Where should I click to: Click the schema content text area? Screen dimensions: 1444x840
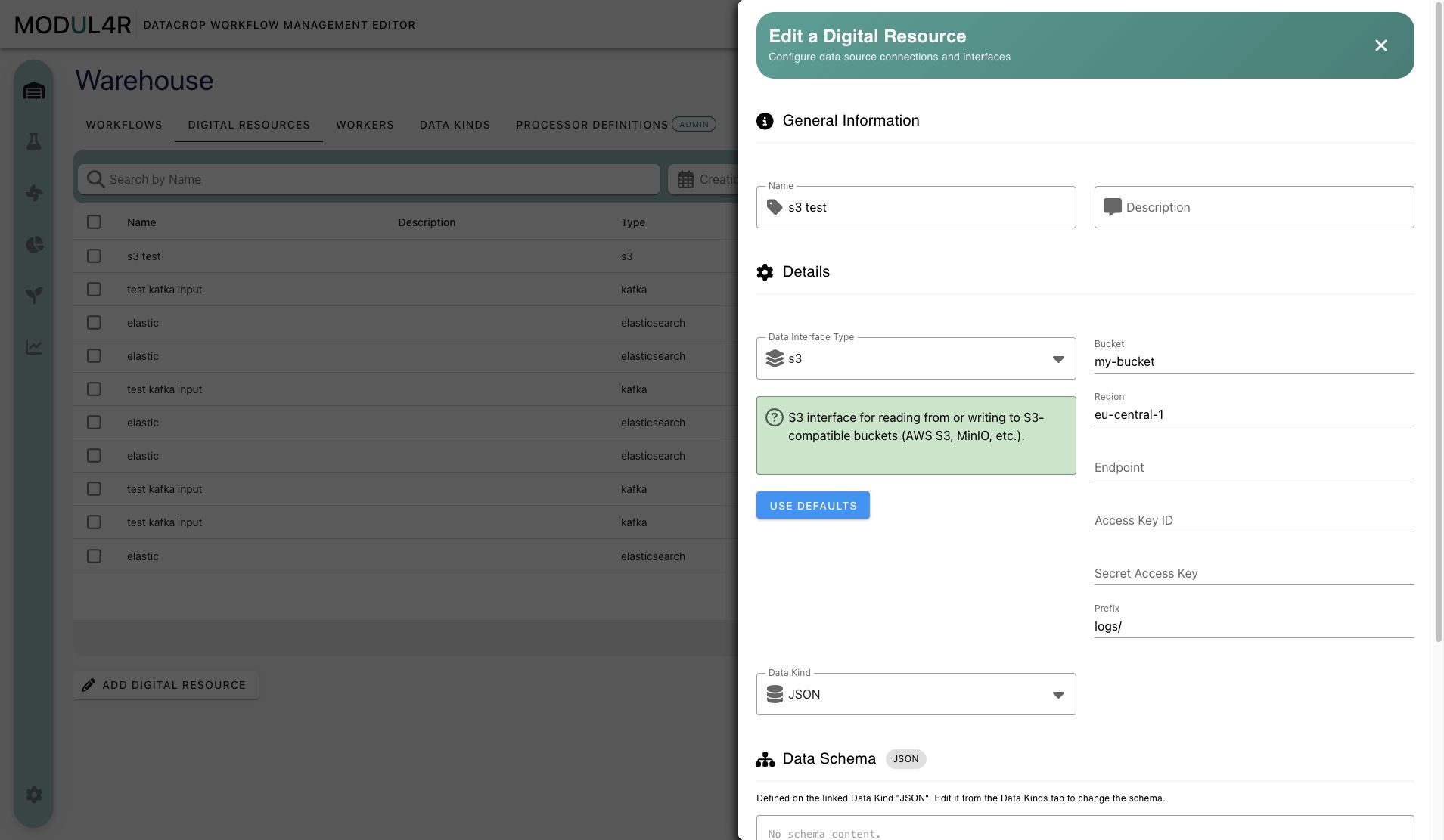coord(1085,828)
